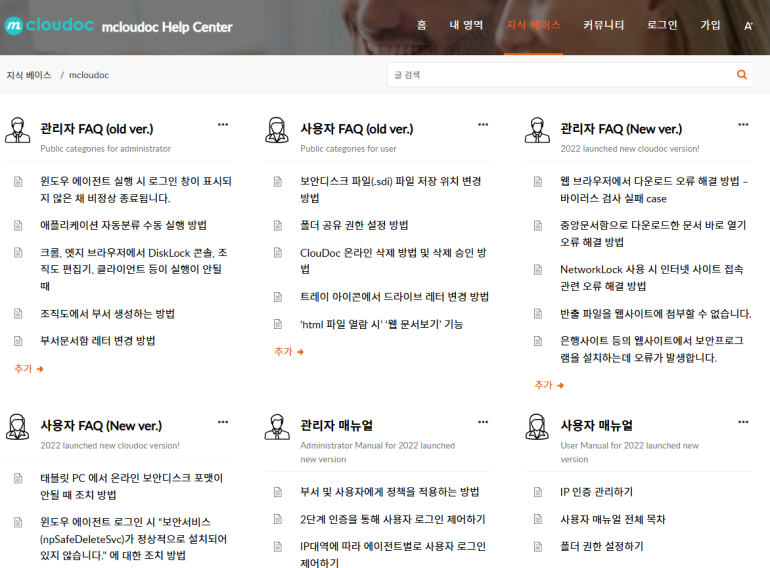Open the 사용자 매뉴얼 category title
Viewport: 770px width, 568px height.
click(597, 426)
